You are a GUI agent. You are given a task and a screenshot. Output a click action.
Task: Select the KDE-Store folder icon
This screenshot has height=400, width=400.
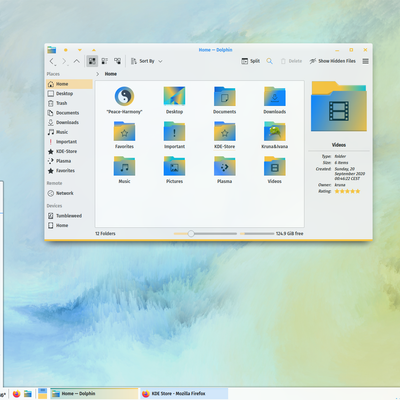point(225,131)
